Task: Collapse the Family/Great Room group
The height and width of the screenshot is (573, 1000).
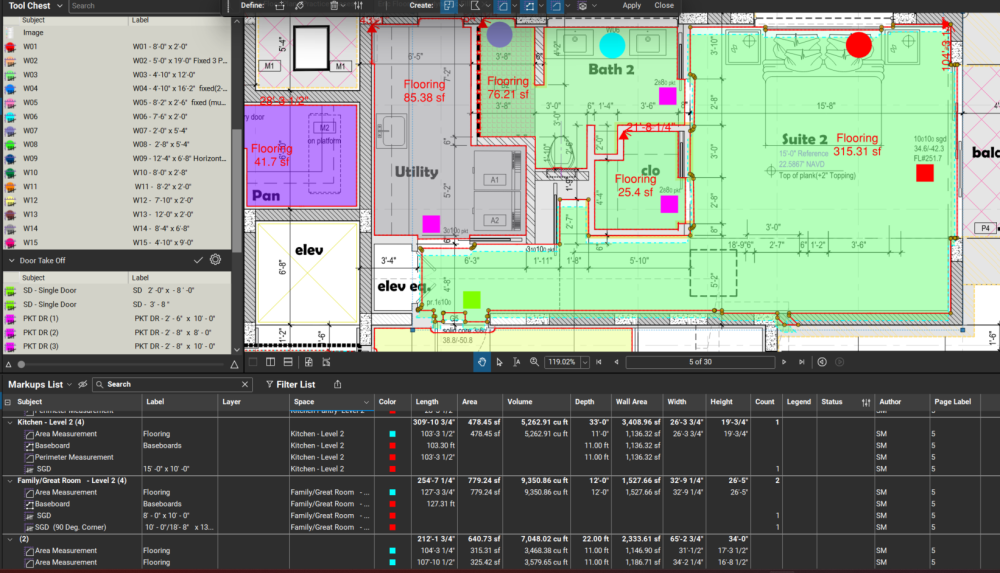Action: click(10, 480)
